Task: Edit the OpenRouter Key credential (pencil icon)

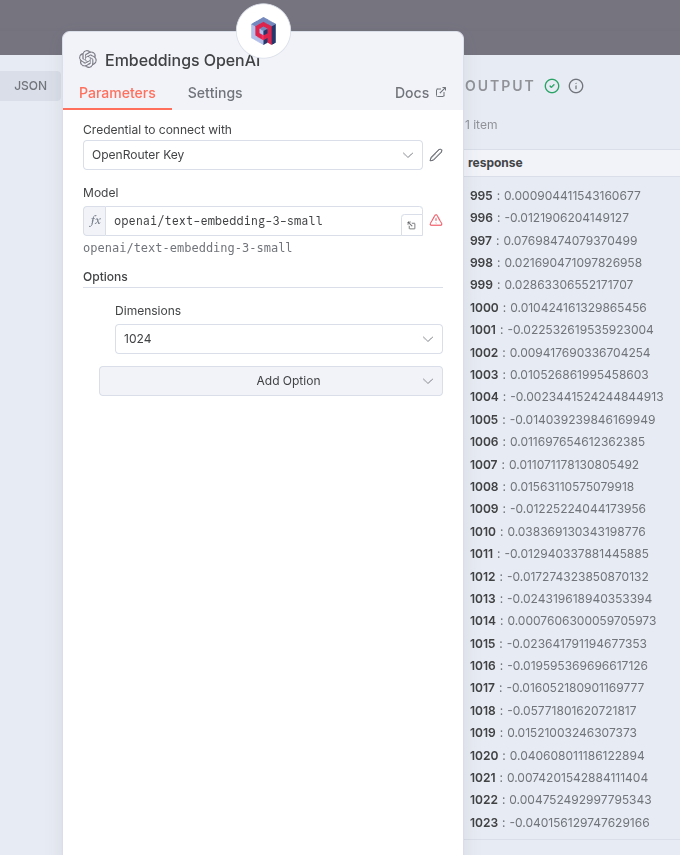Action: pos(436,155)
